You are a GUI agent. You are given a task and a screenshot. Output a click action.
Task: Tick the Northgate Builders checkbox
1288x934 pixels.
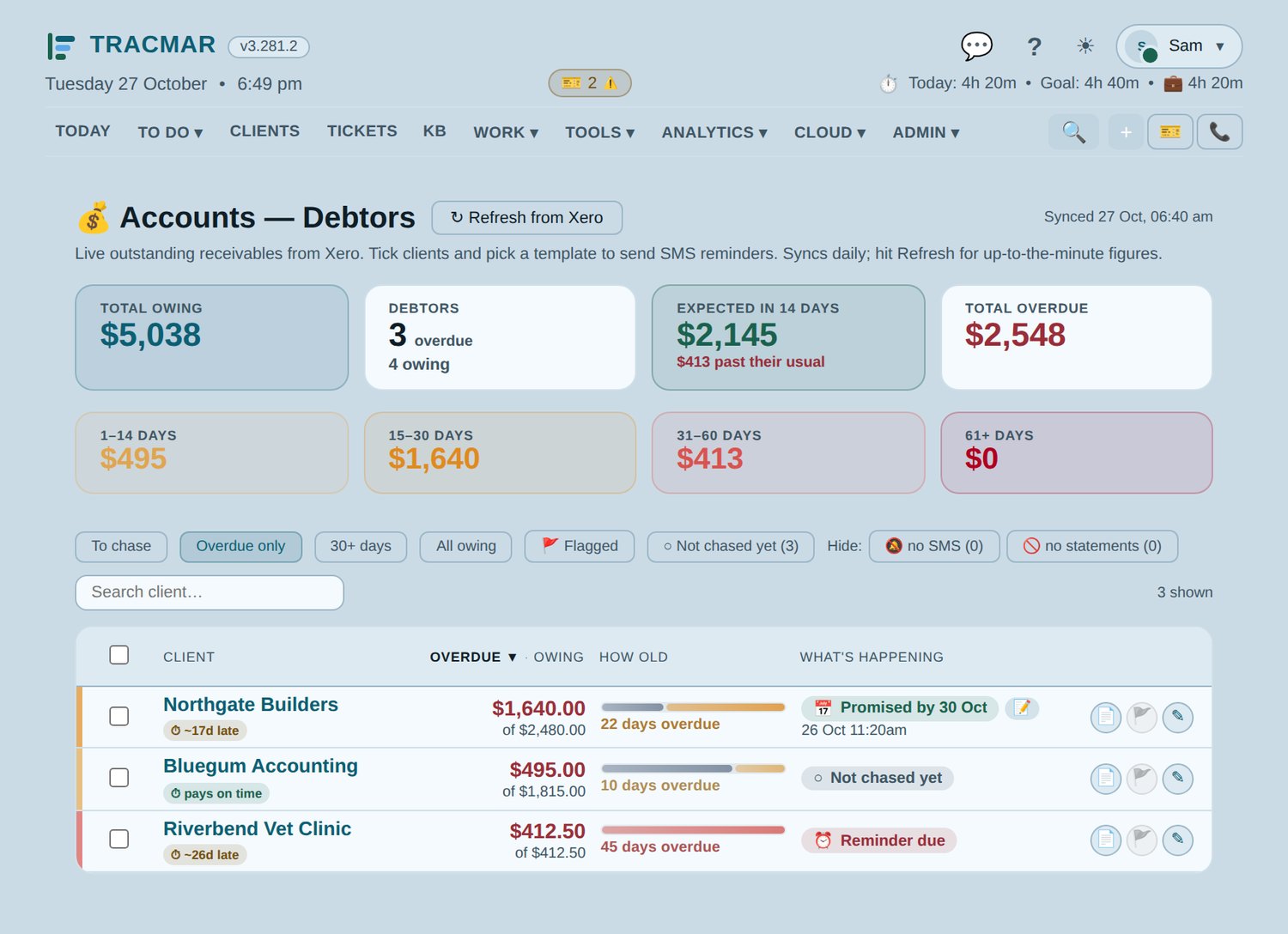point(119,716)
